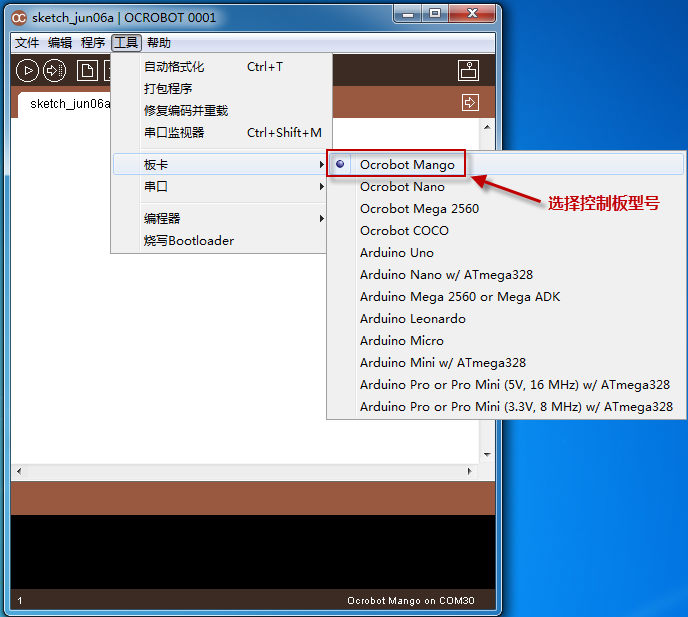
Task: Click vertical scrollbar down arrow
Action: pos(487,455)
